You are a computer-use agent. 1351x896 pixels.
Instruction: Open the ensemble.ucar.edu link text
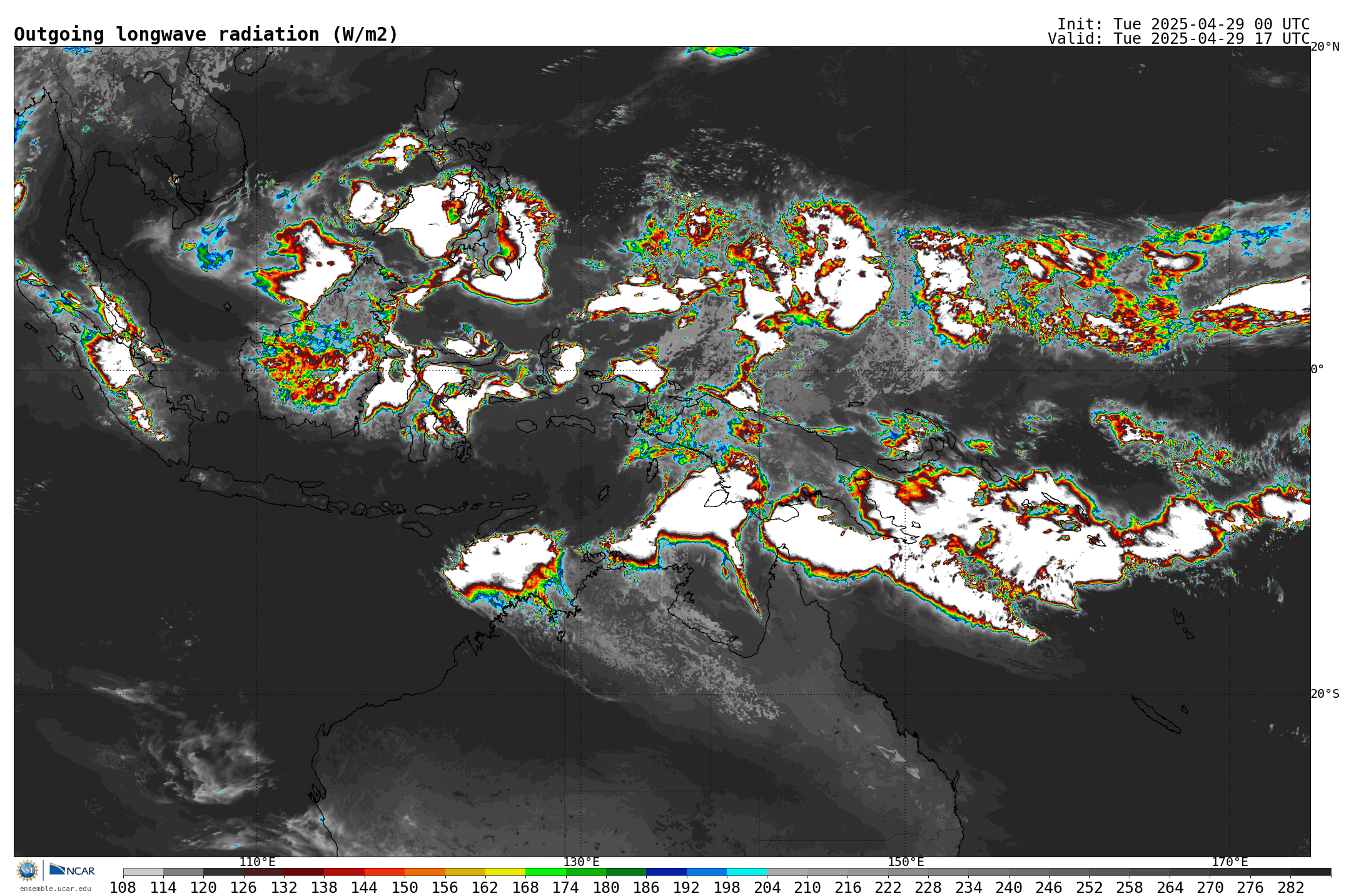(56, 888)
